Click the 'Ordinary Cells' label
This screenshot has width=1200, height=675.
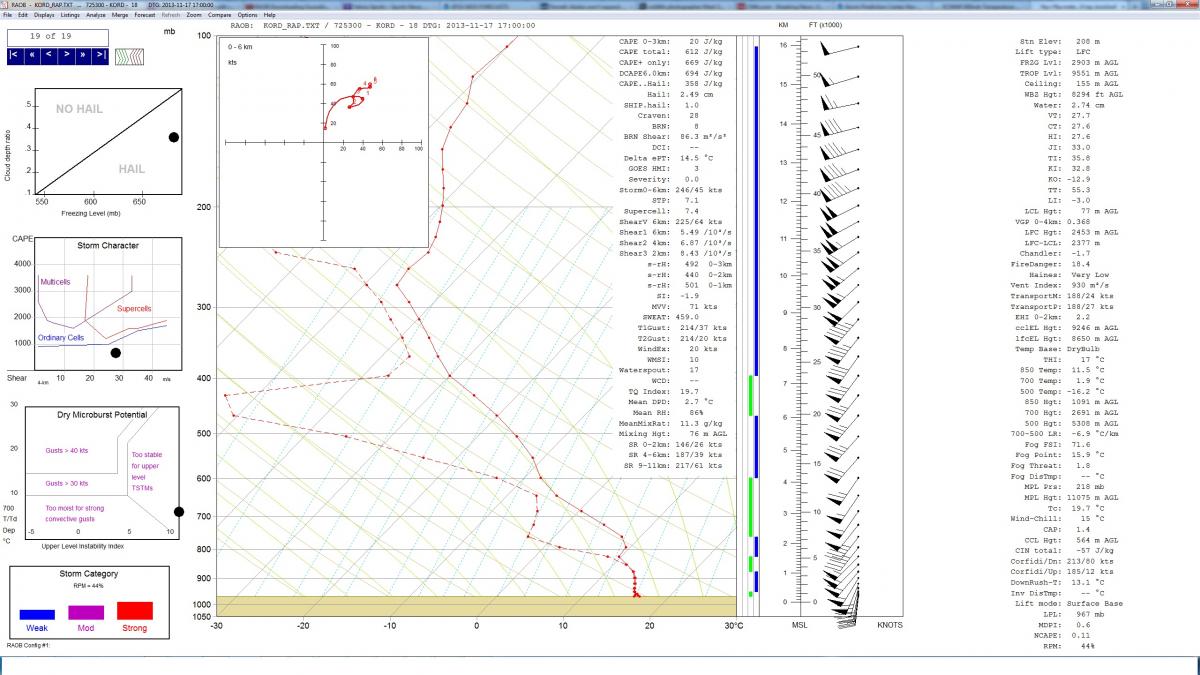(61, 338)
